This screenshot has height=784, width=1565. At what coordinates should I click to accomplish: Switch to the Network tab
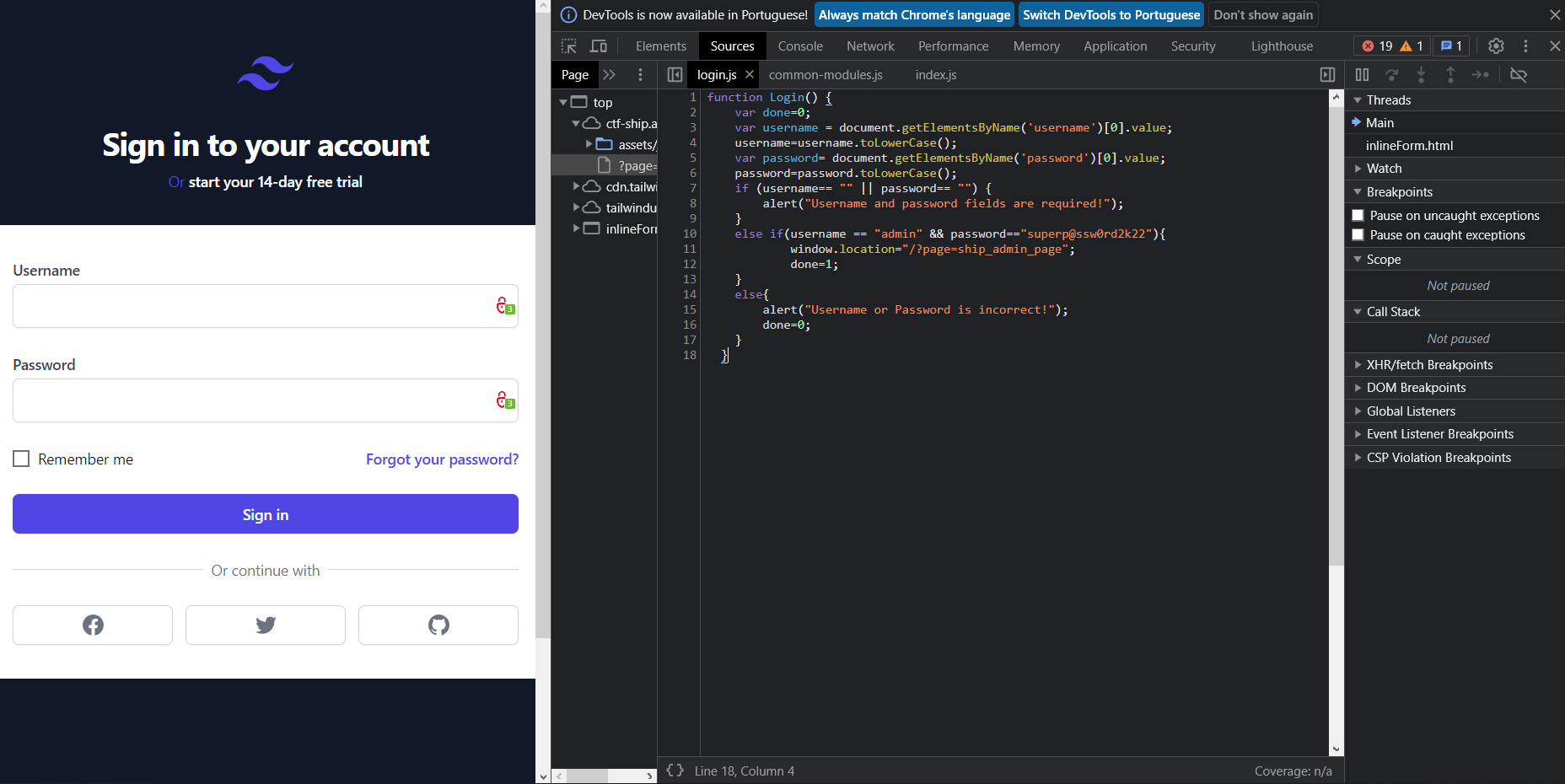pyautogui.click(x=870, y=46)
